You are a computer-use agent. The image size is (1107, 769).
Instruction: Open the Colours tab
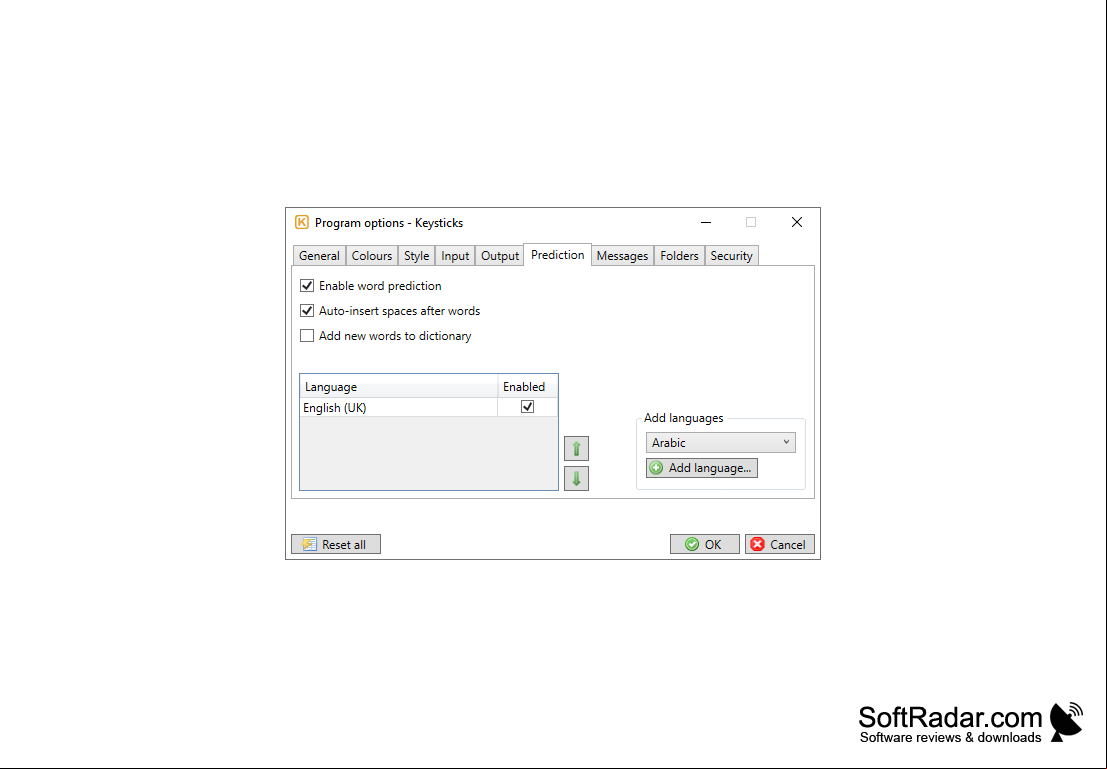pyautogui.click(x=372, y=256)
